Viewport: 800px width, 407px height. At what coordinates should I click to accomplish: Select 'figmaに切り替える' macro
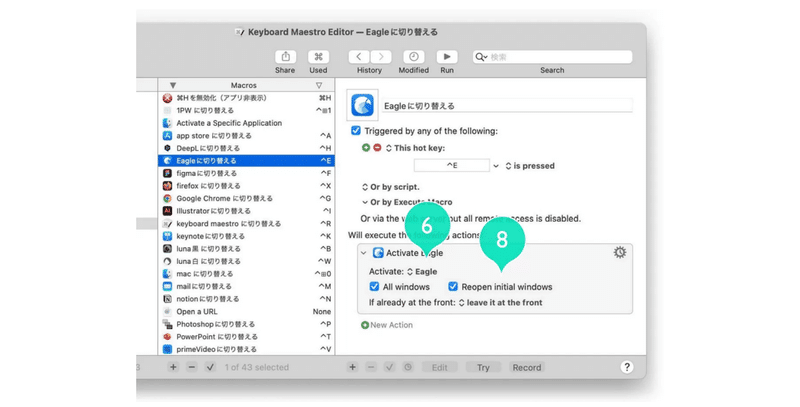pos(246,173)
